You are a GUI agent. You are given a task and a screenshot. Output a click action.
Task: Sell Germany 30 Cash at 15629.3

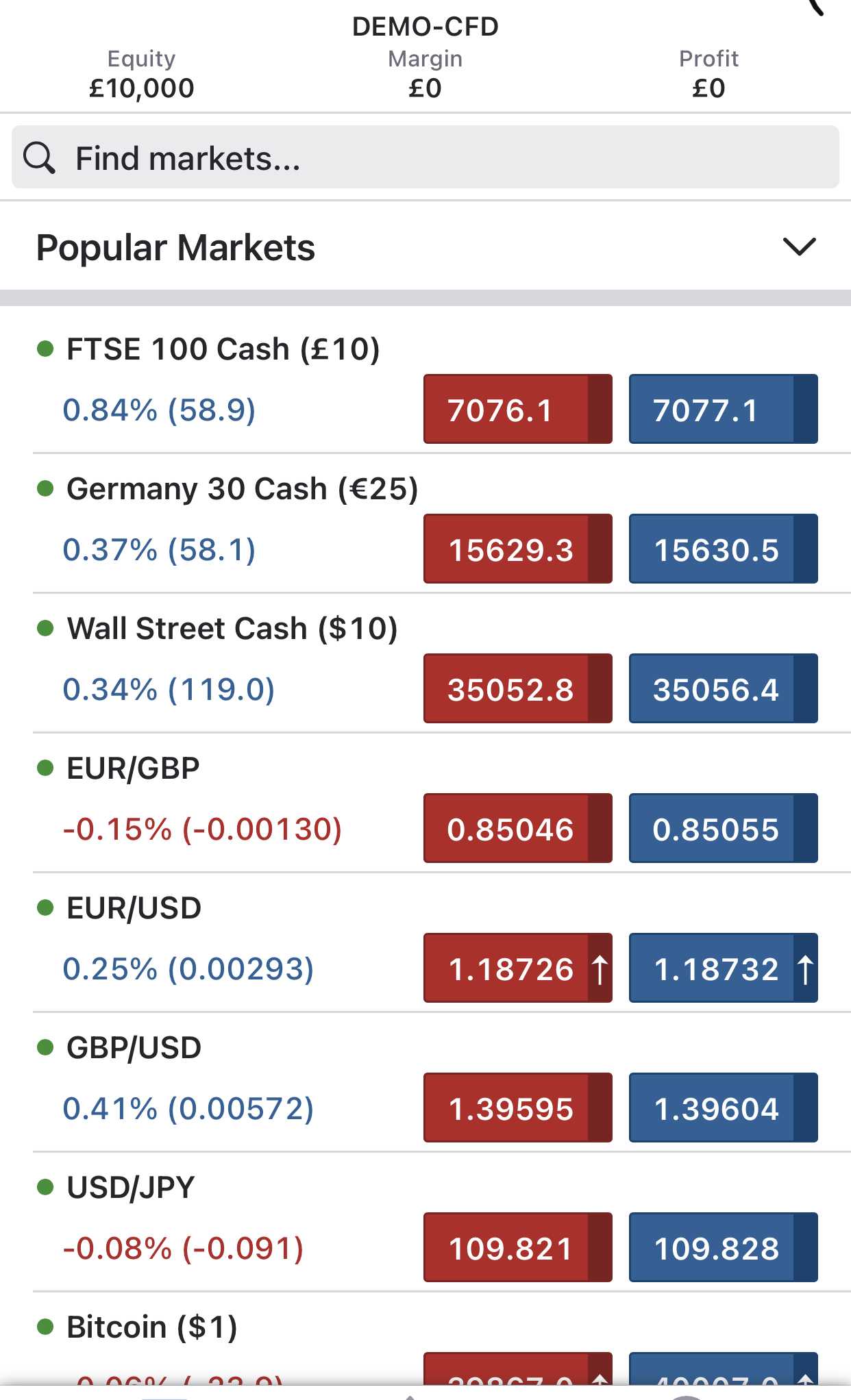click(x=518, y=549)
